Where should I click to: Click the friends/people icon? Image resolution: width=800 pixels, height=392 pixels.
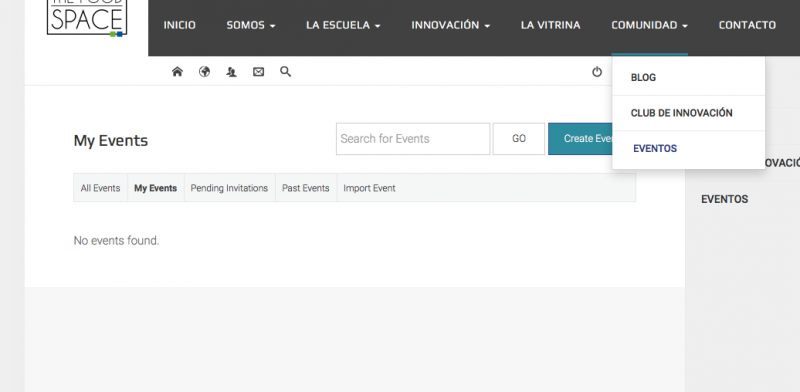click(x=232, y=72)
